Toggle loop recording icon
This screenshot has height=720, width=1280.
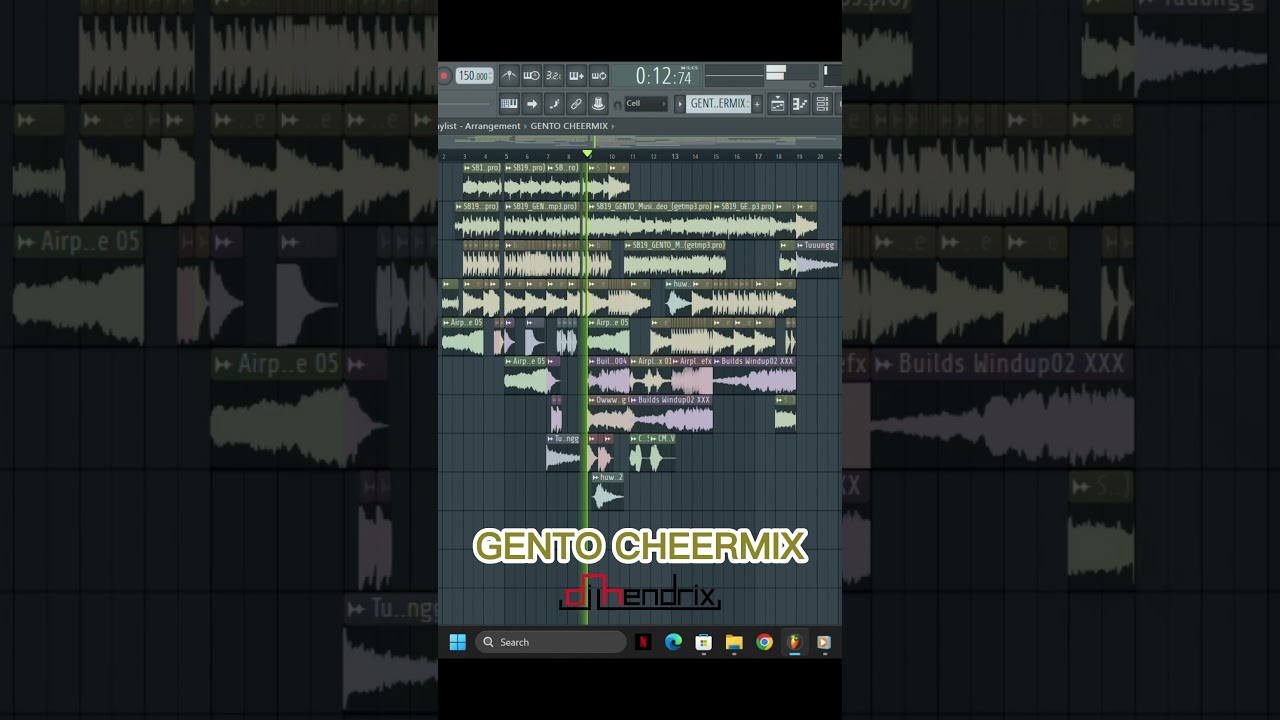click(x=598, y=76)
